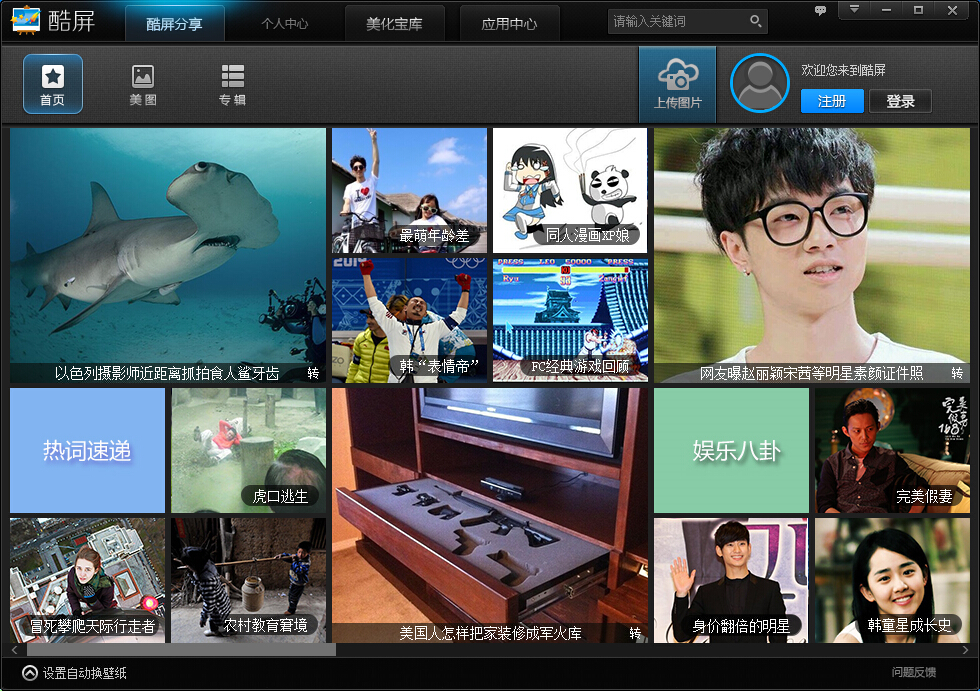Click the search magnifier icon
980x691 pixels.
(x=755, y=20)
